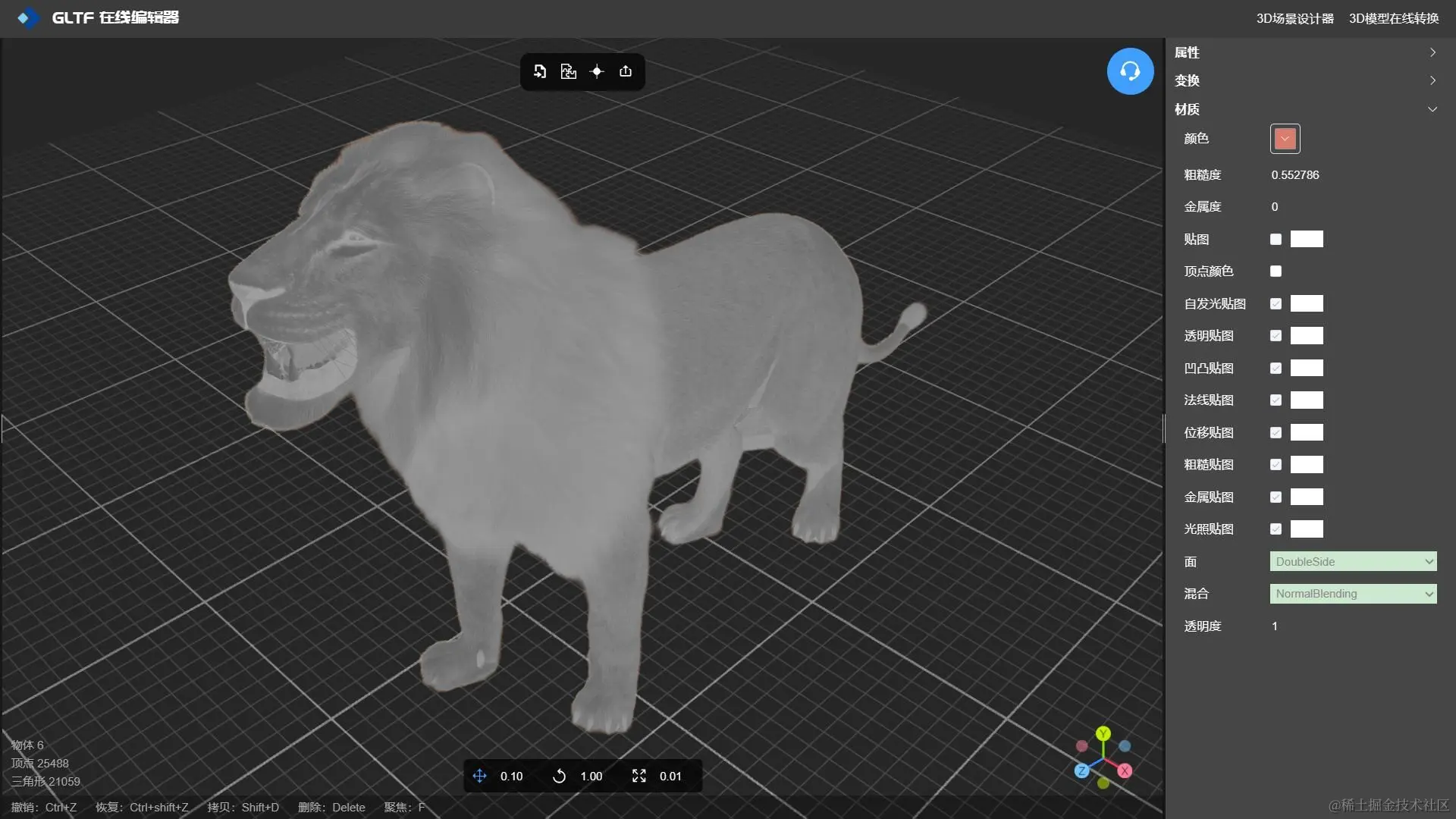Click the puzzle piece icon
This screenshot has width=1456, height=819.
pyautogui.click(x=568, y=71)
